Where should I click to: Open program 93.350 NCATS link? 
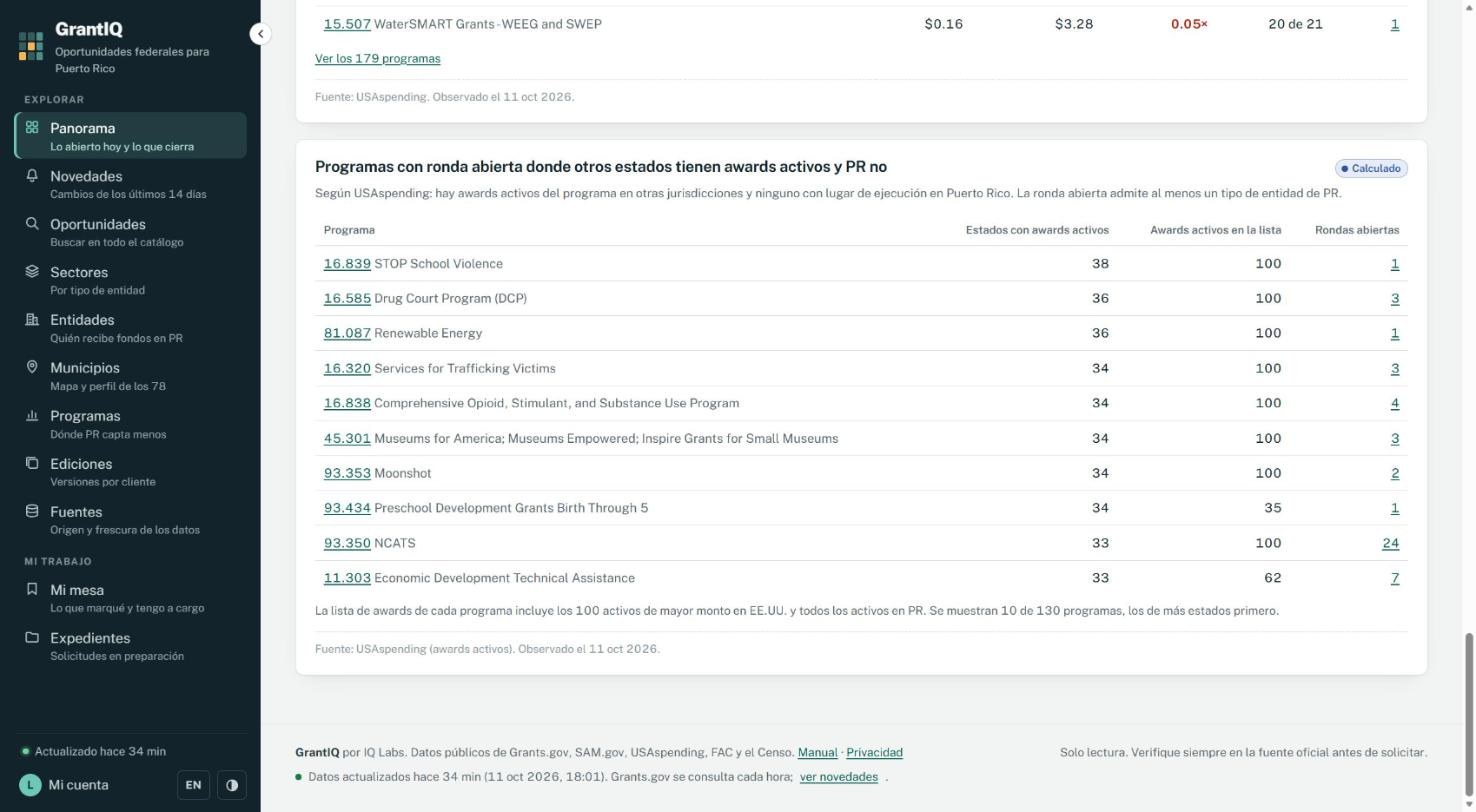[x=347, y=543]
